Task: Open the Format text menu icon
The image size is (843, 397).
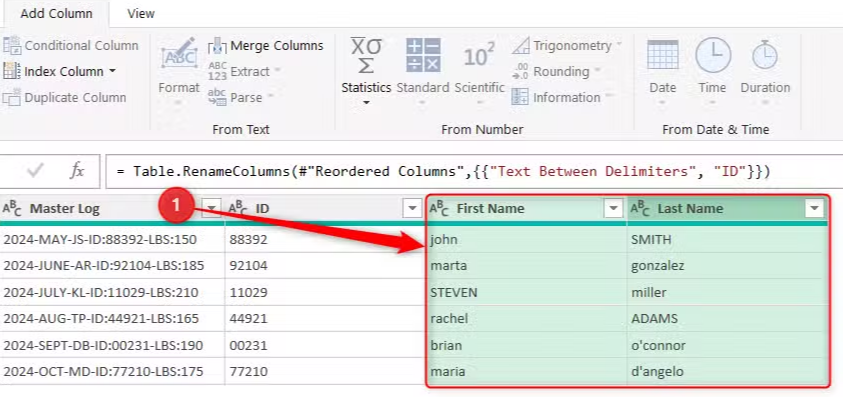Action: 179,54
